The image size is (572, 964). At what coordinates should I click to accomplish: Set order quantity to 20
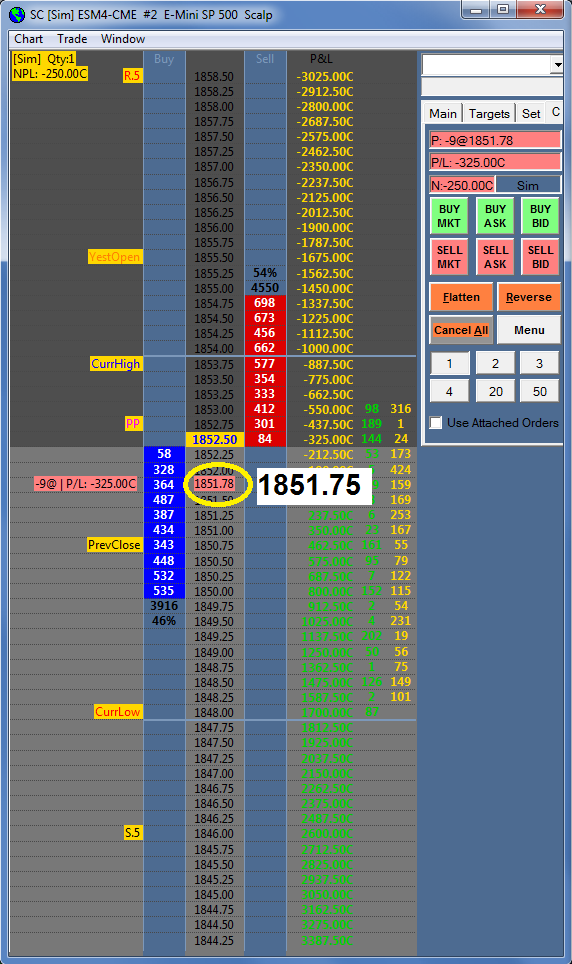[495, 391]
